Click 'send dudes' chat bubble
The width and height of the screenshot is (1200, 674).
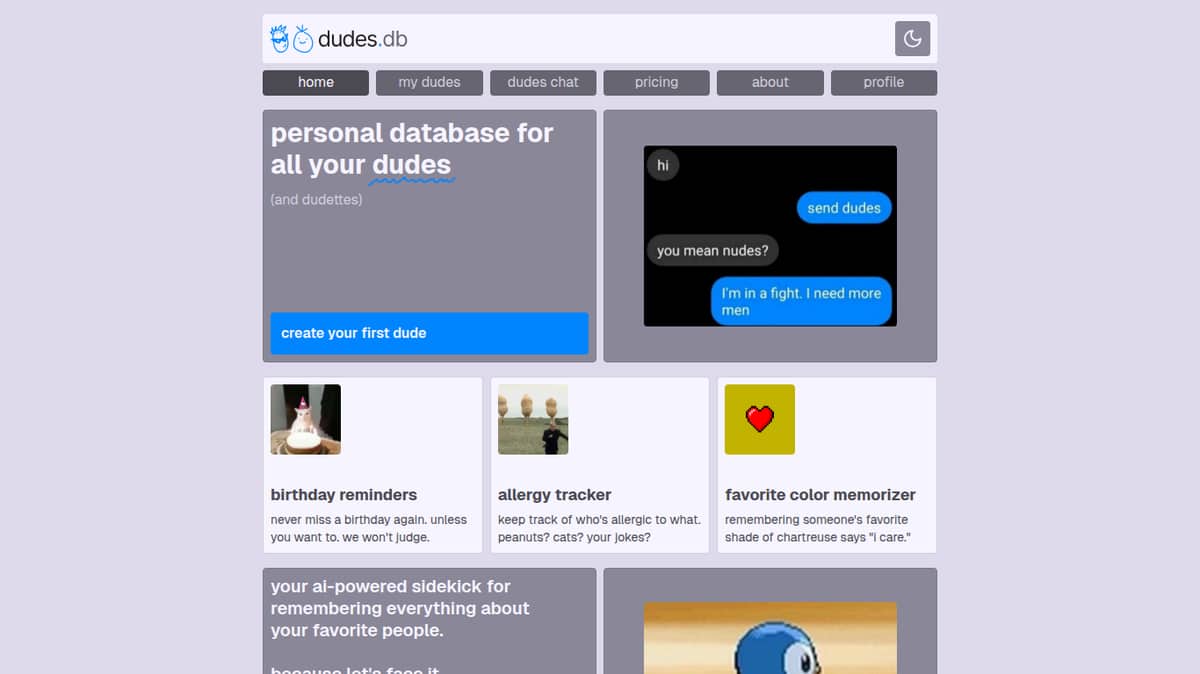(x=844, y=208)
